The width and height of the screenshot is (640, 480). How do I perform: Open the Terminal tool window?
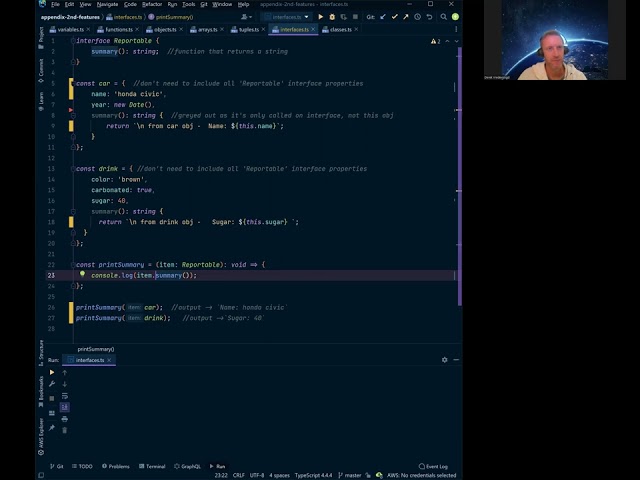[x=152, y=466]
